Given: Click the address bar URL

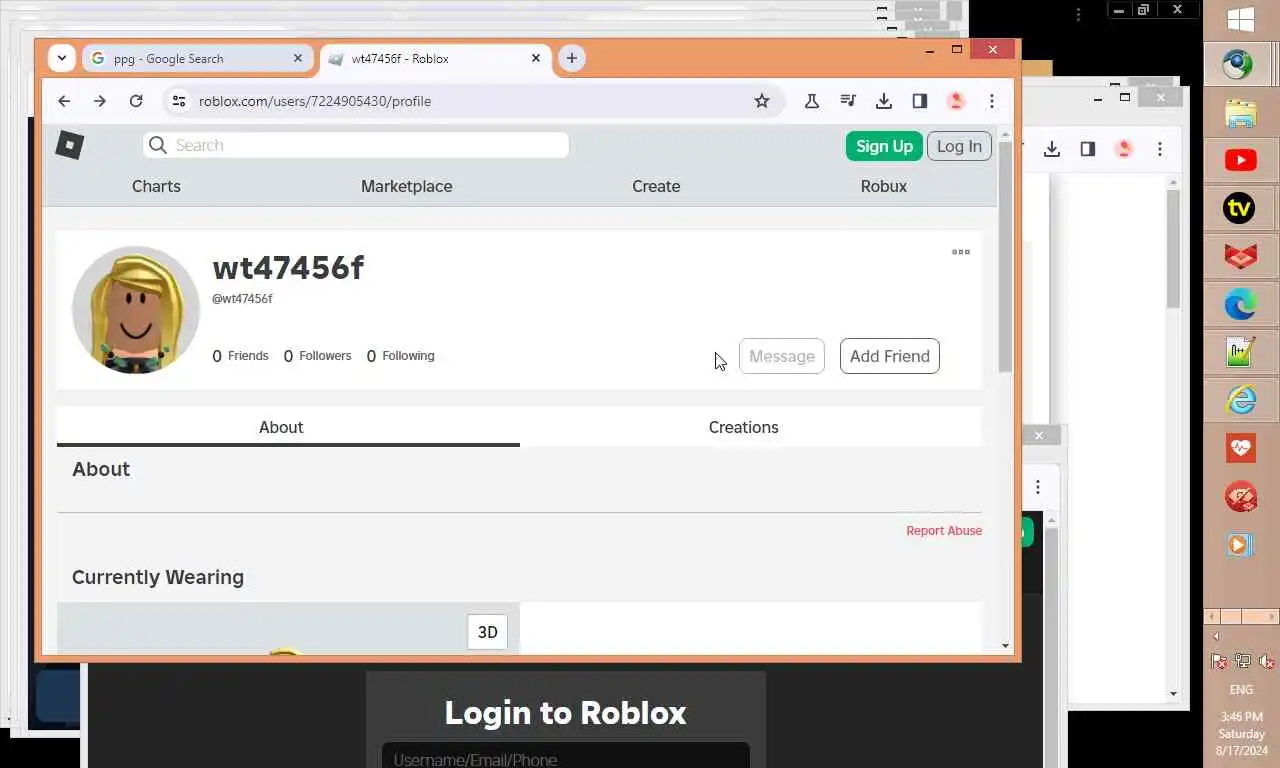Looking at the screenshot, I should pos(315,101).
